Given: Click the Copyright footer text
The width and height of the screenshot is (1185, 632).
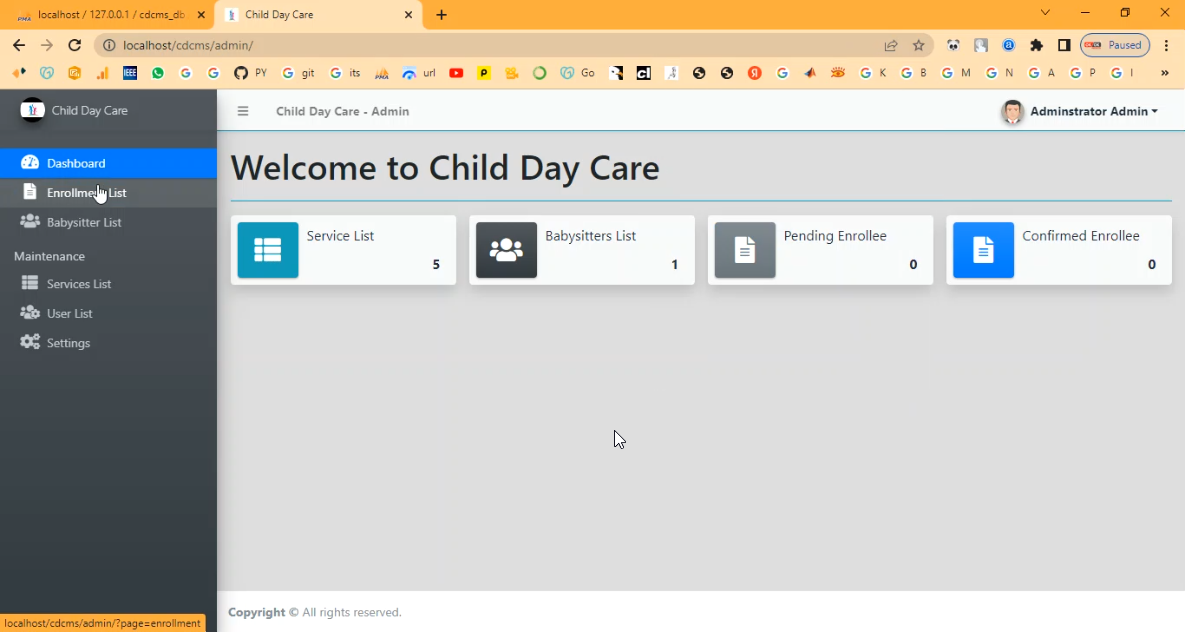Looking at the screenshot, I should click(314, 612).
